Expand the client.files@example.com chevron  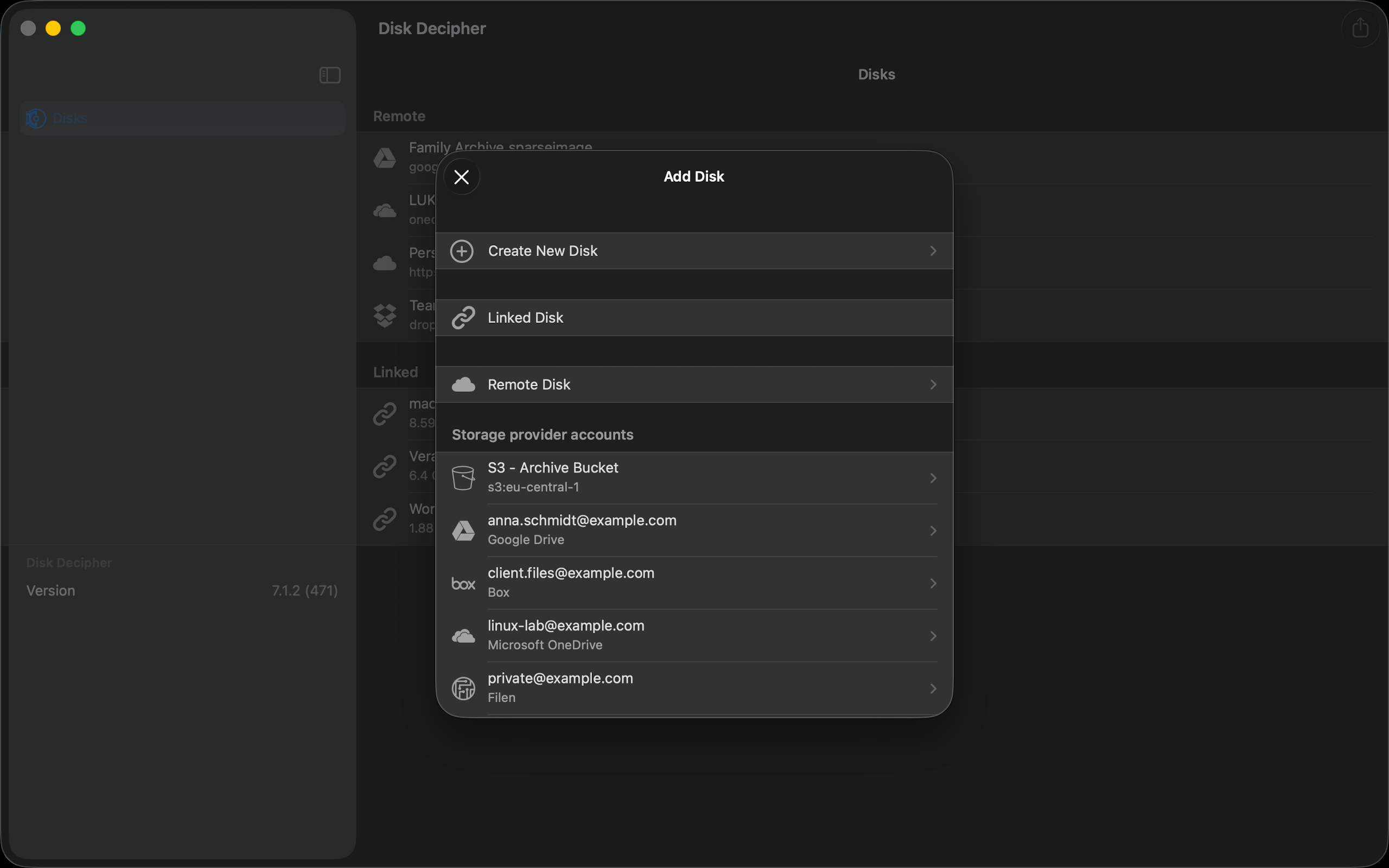[933, 583]
